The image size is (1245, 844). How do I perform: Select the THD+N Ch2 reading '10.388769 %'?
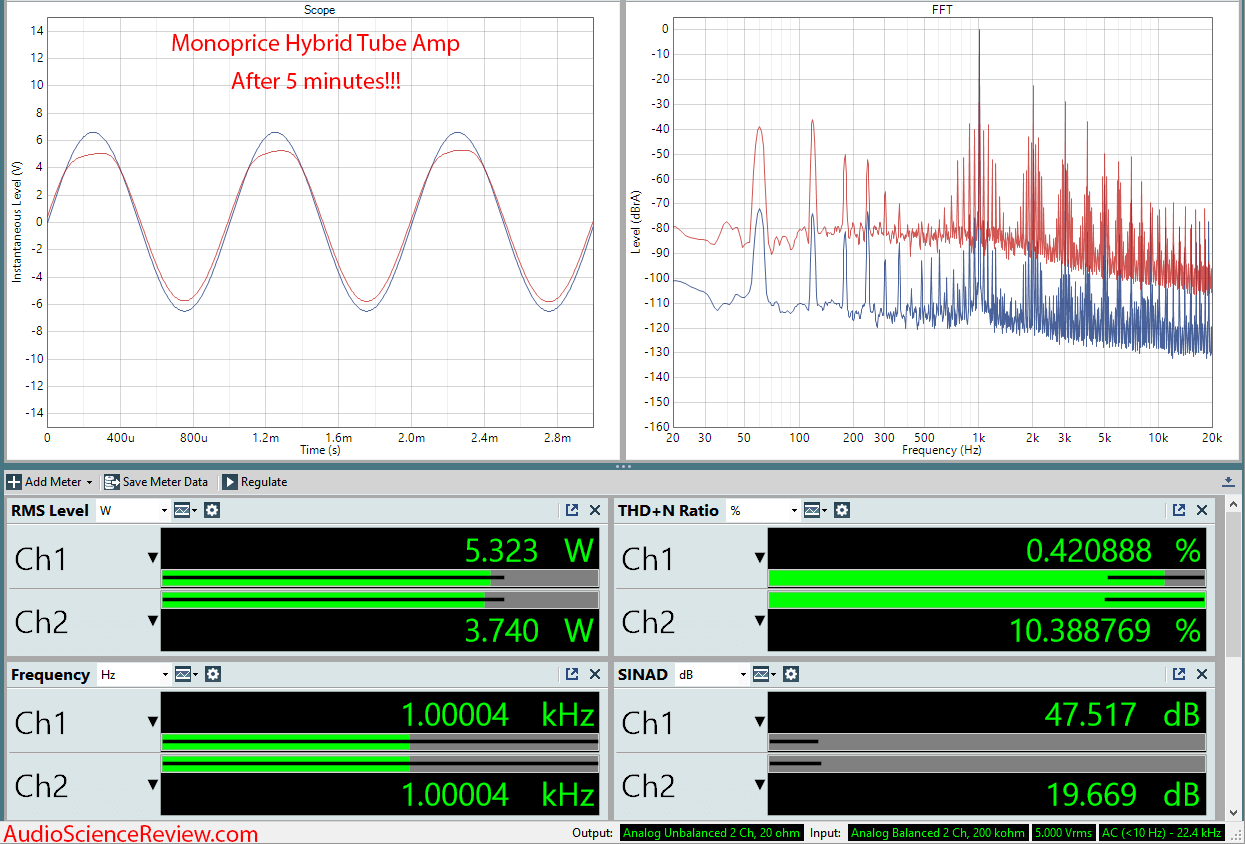click(x=1104, y=630)
